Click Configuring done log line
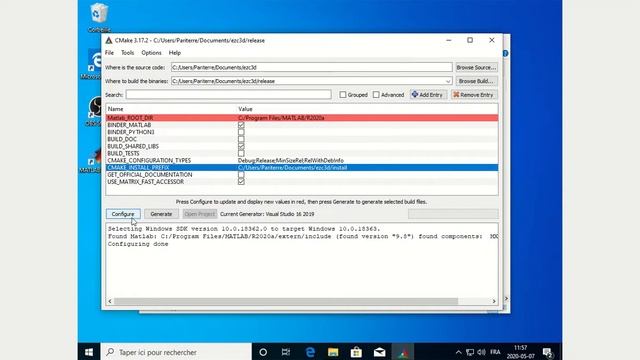The image size is (640, 360). coord(138,244)
